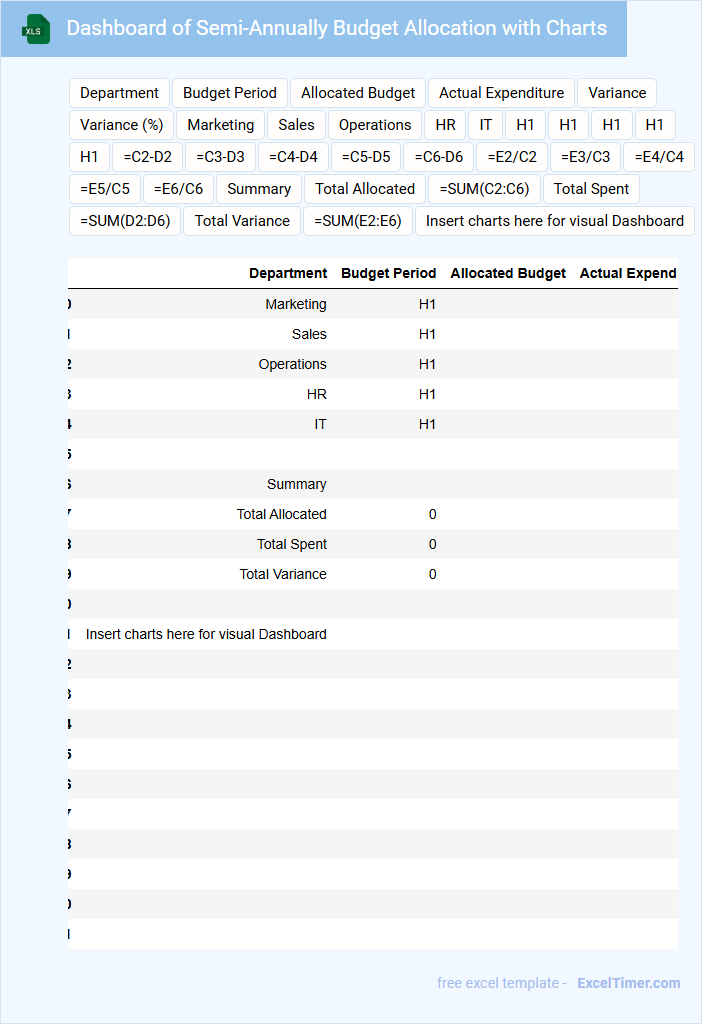Click the Department tag
This screenshot has height=1024, width=702.
[120, 93]
